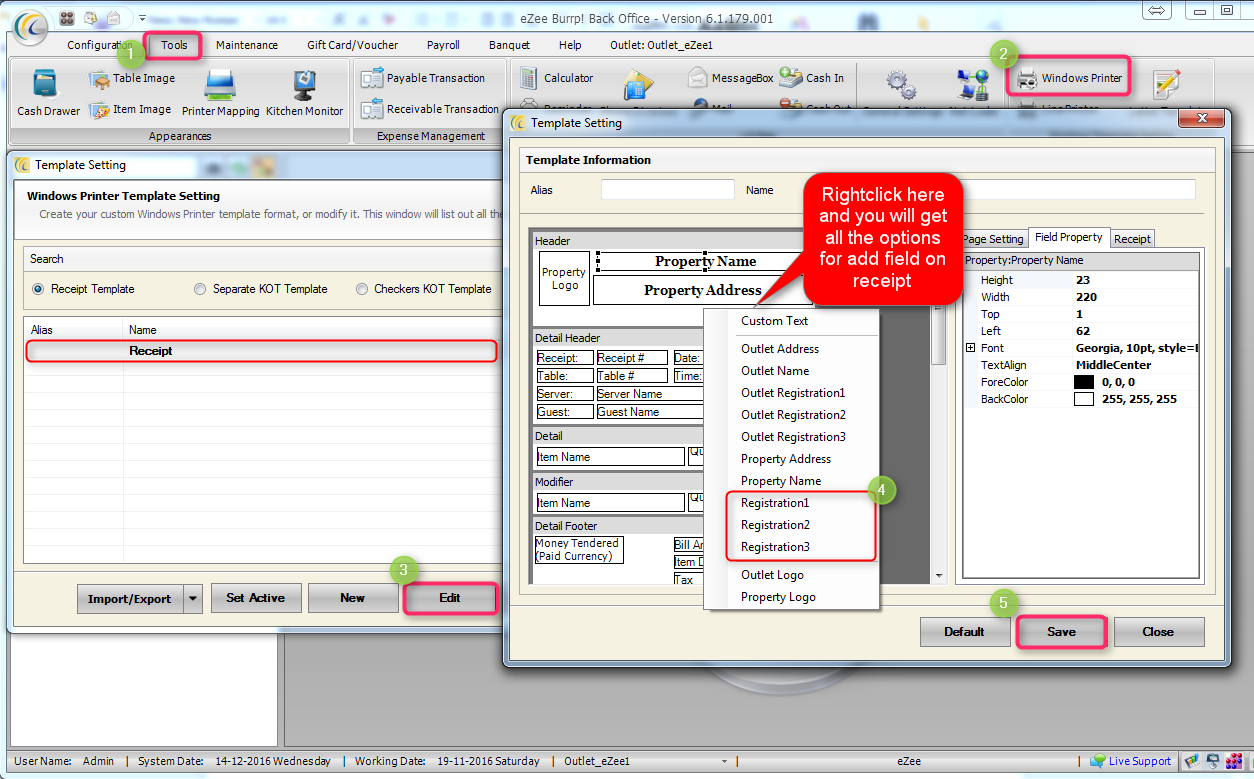Click the Close button in Template Setting
The width and height of the screenshot is (1254, 779).
(x=1159, y=632)
